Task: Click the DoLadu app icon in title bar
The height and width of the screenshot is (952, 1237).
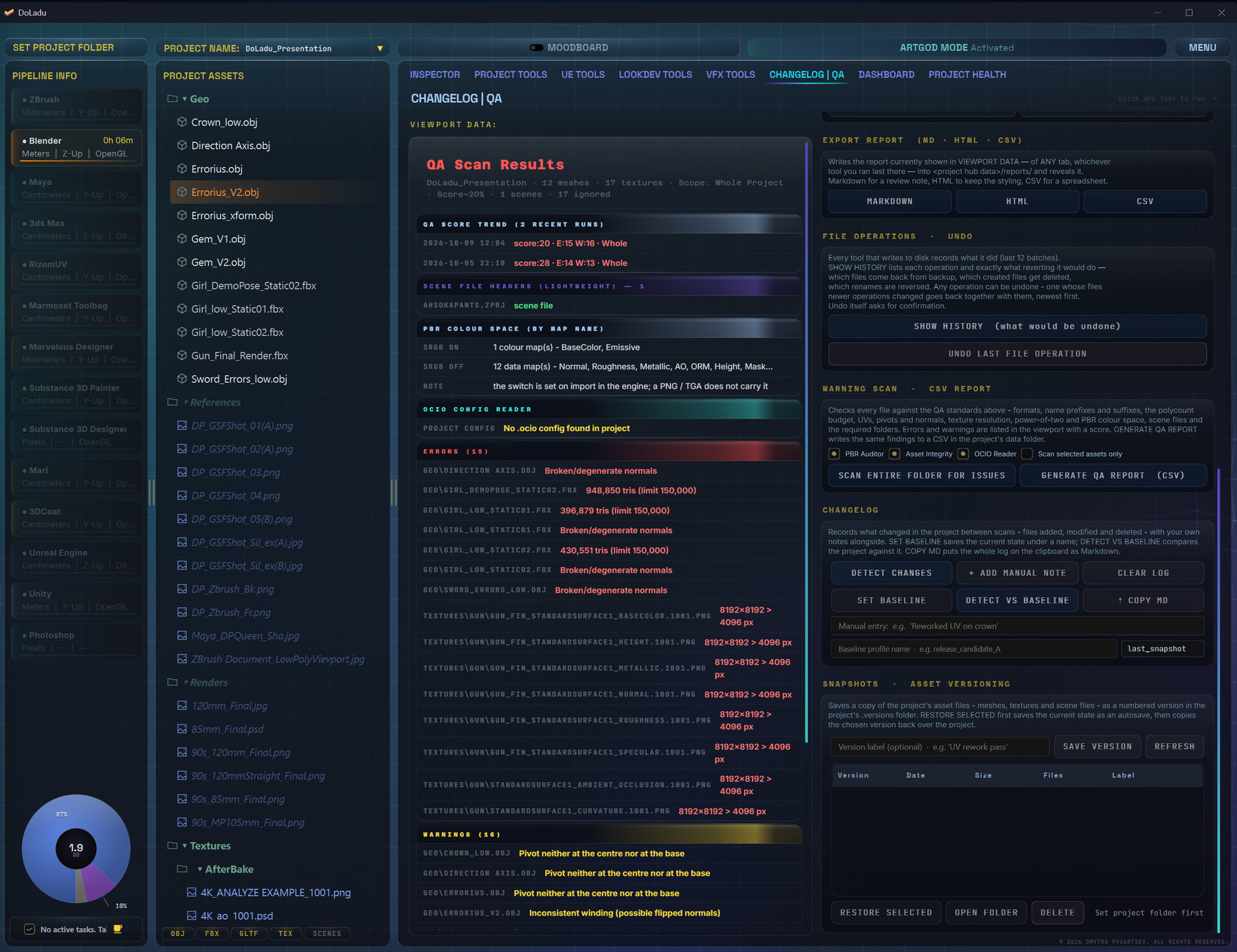Action: pos(9,12)
